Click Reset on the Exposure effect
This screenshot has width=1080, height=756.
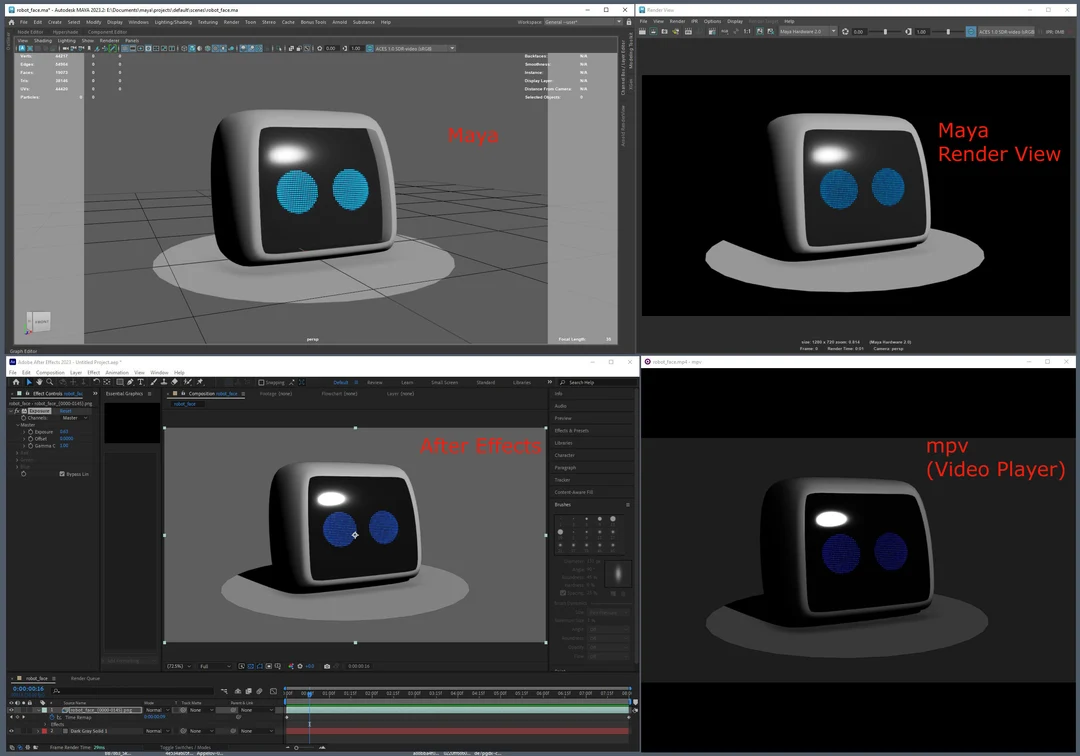pos(65,411)
